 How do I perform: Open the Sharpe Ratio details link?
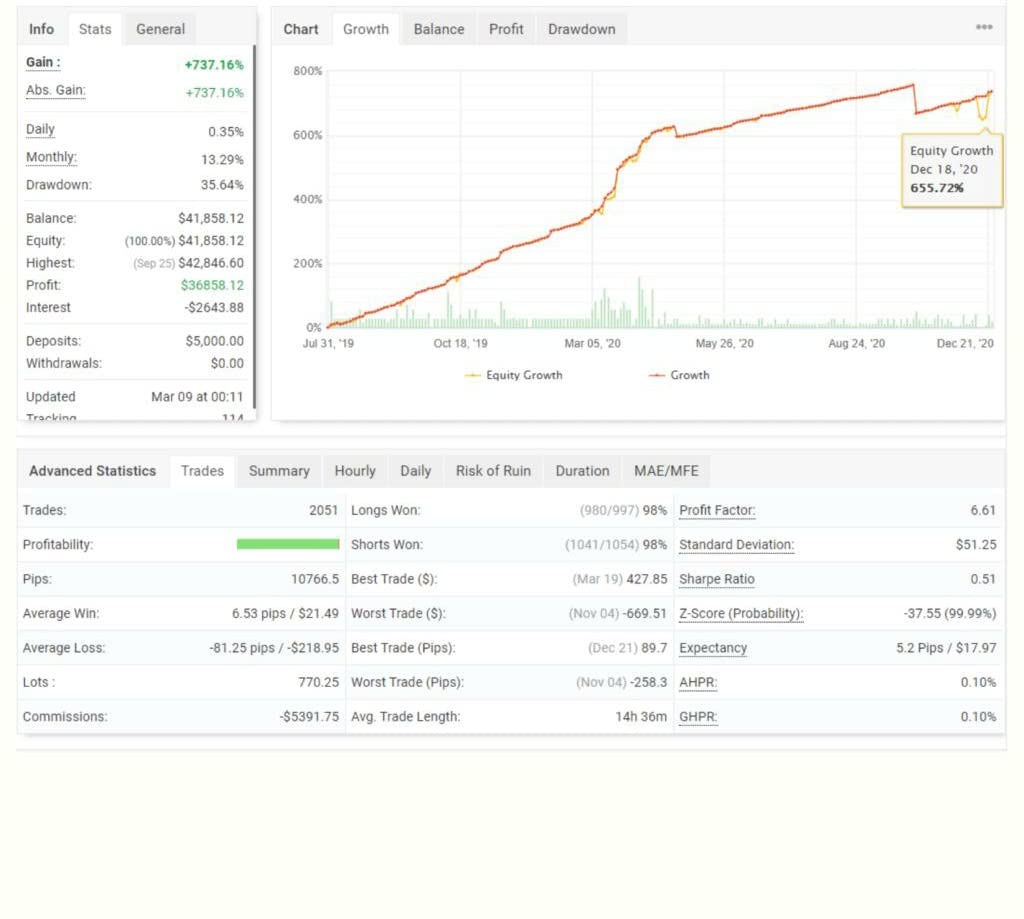[x=716, y=579]
